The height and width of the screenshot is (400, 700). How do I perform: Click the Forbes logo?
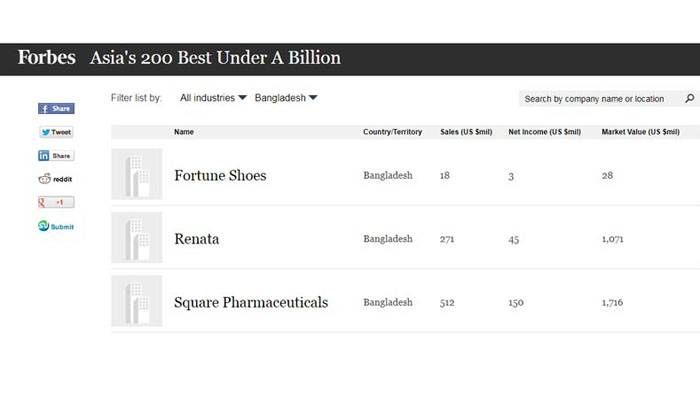point(46,58)
